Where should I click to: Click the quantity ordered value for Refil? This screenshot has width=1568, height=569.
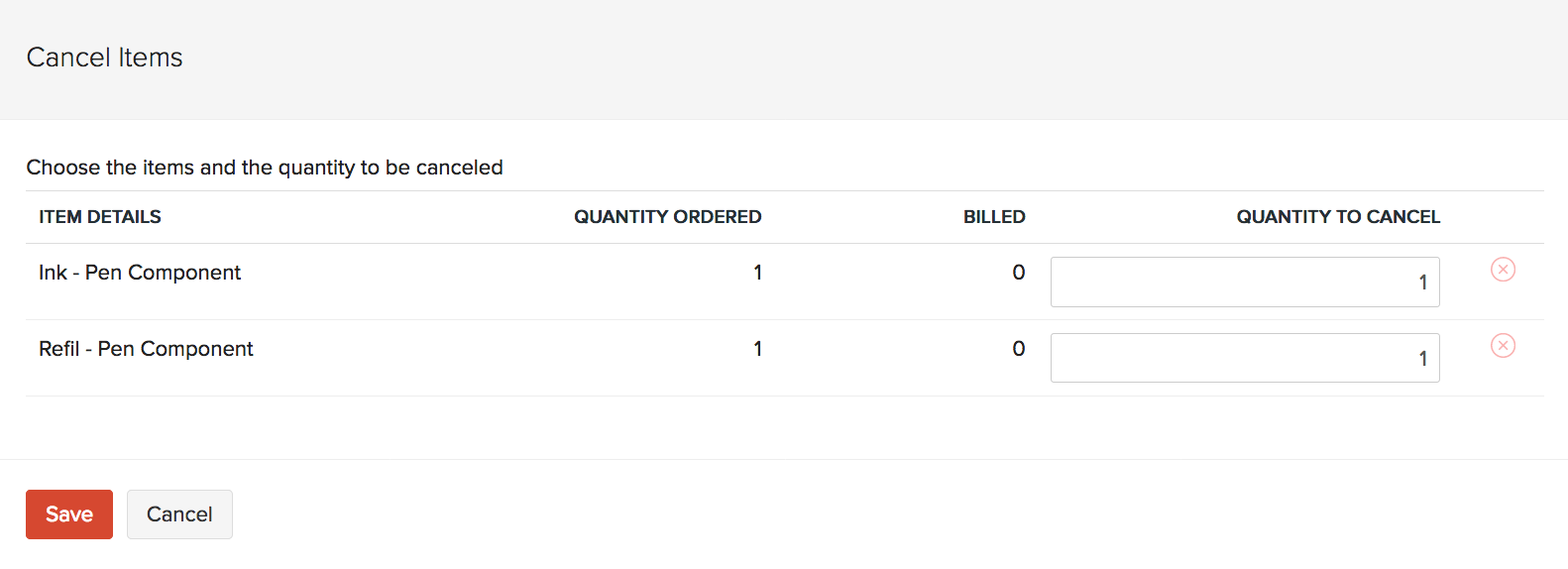pyautogui.click(x=757, y=349)
